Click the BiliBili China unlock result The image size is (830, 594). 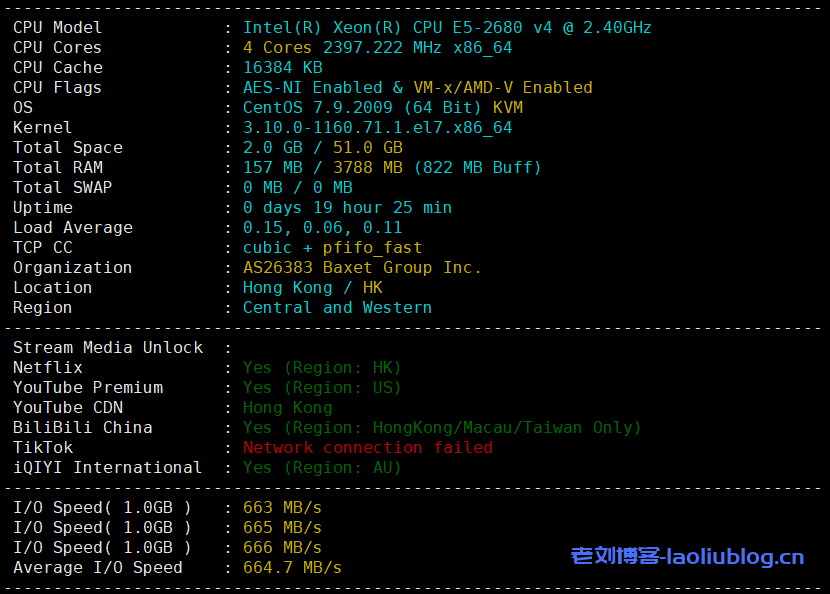point(441,428)
